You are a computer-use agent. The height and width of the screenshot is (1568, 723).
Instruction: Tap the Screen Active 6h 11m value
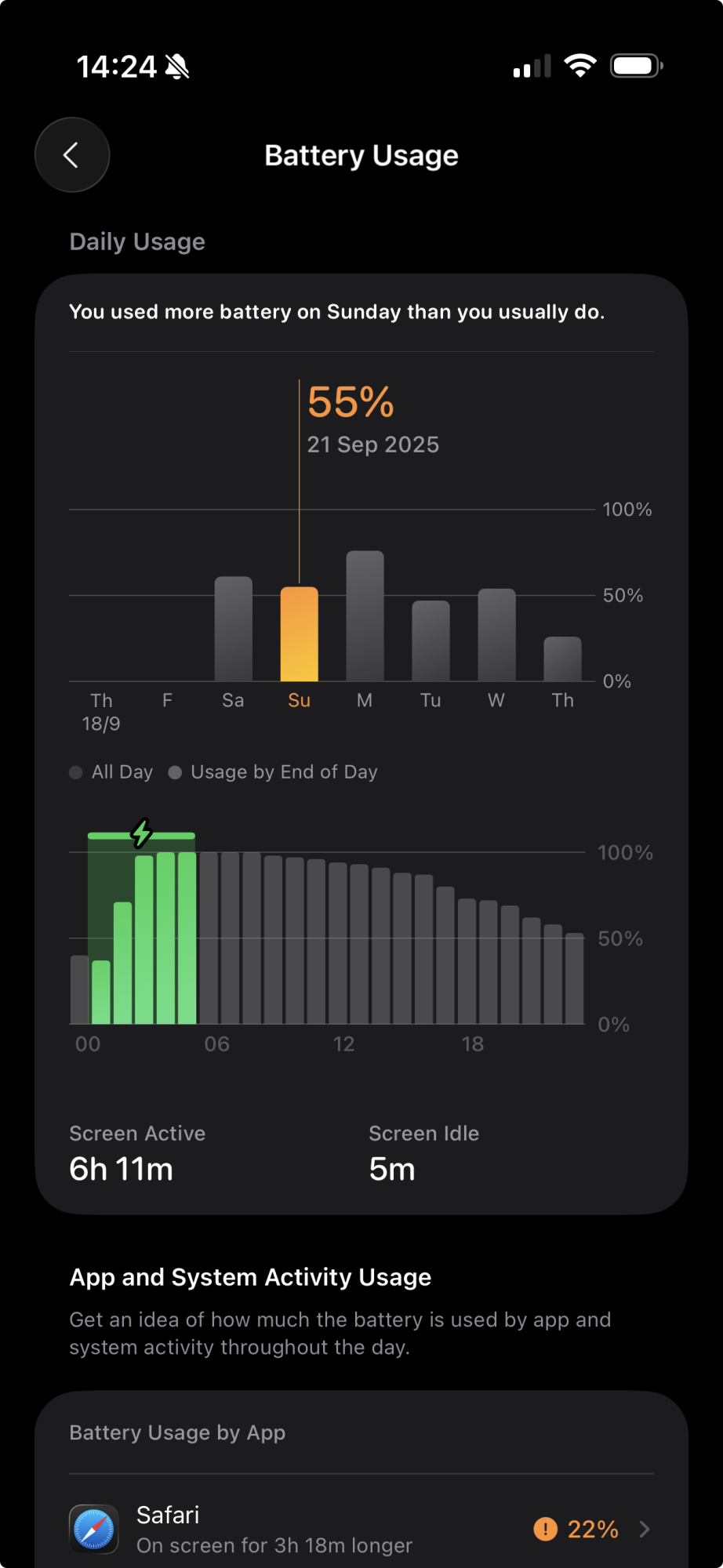click(122, 1170)
